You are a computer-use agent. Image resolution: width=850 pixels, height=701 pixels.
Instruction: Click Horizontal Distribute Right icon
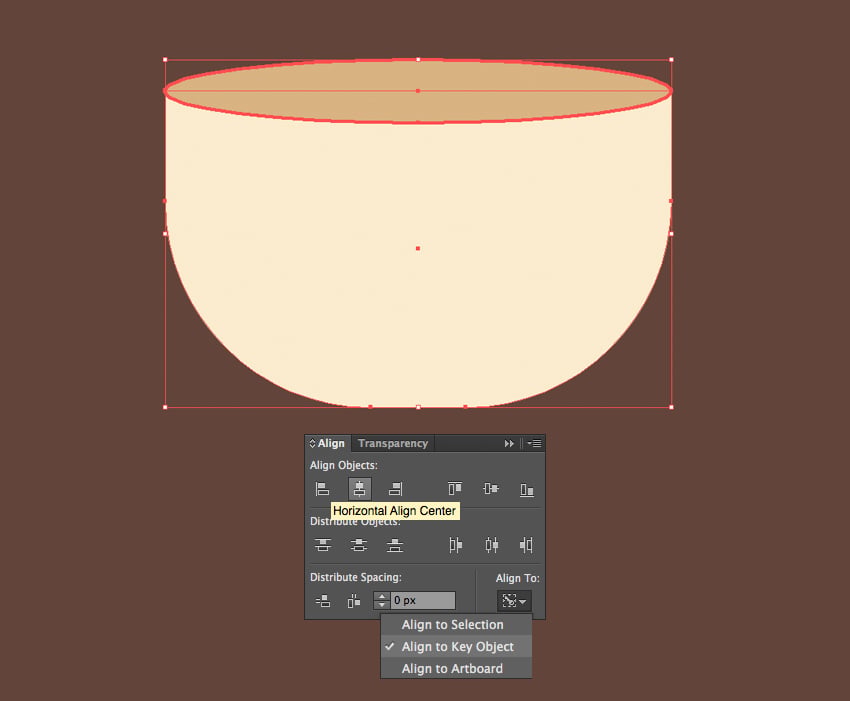pyautogui.click(x=526, y=544)
